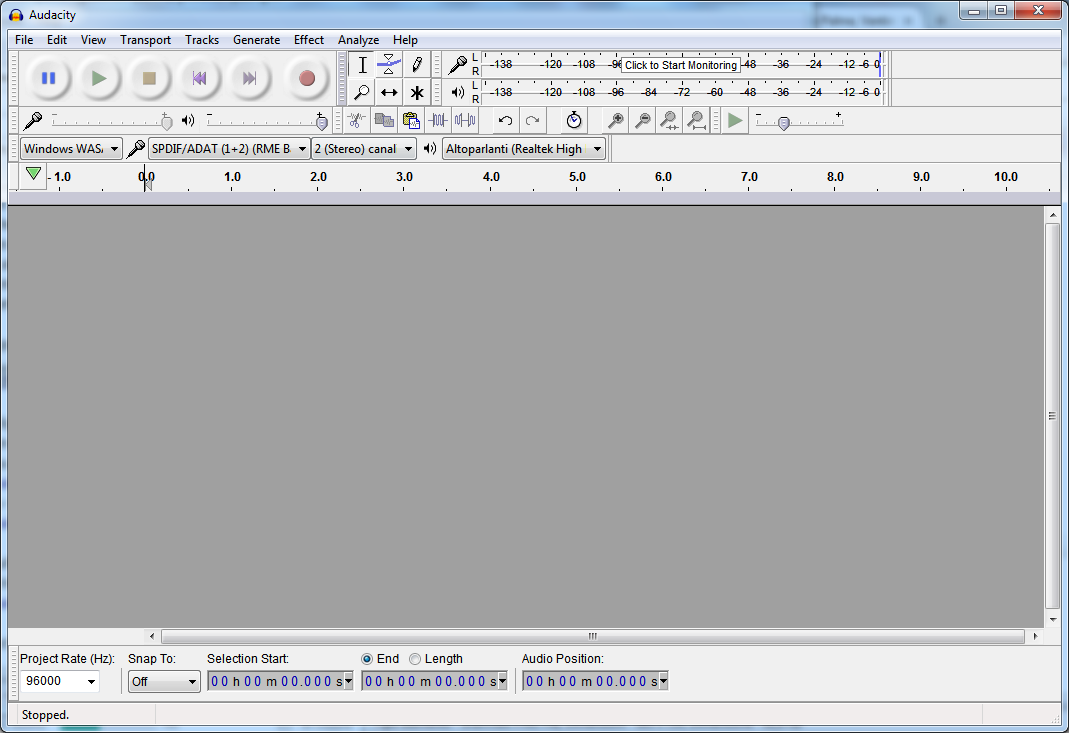Image resolution: width=1069 pixels, height=733 pixels.
Task: Zoom In on the timeline
Action: [616, 121]
